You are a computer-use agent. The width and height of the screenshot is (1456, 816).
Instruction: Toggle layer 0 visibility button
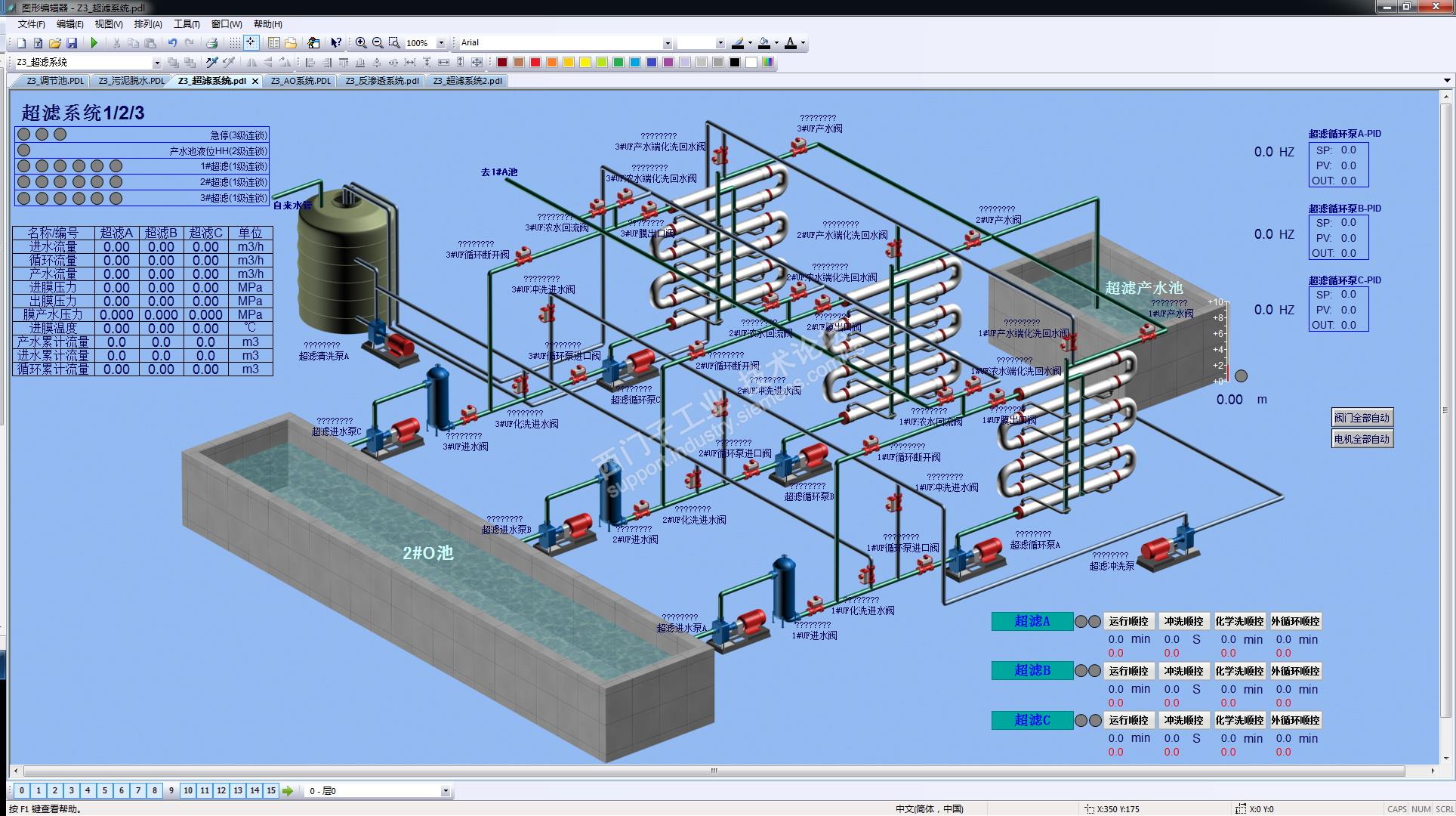click(x=22, y=790)
